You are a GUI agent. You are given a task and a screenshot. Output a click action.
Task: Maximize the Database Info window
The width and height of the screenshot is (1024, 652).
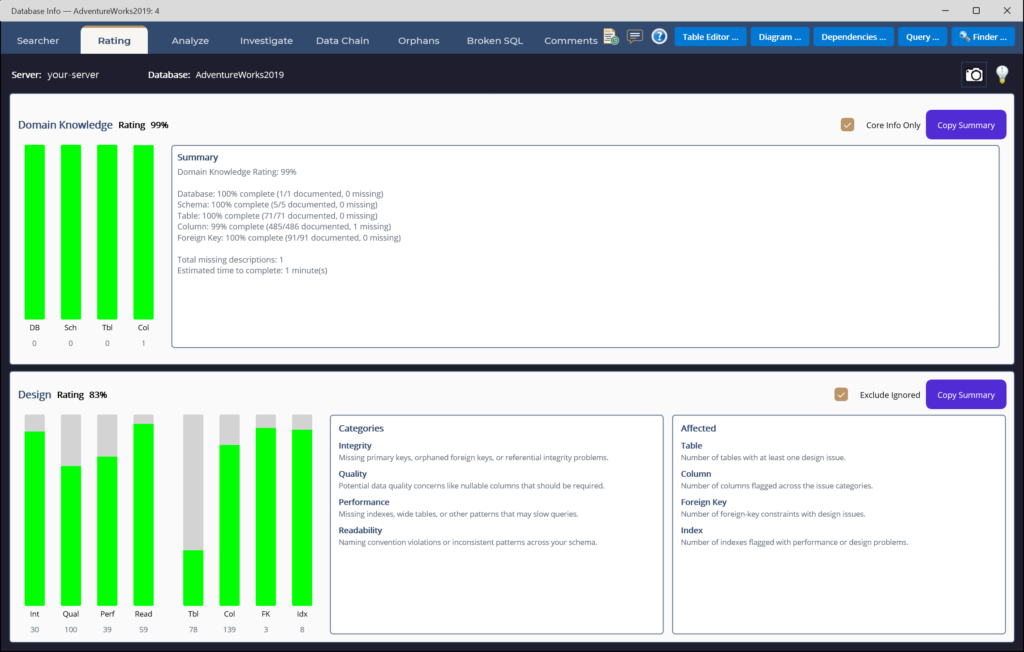click(x=976, y=10)
